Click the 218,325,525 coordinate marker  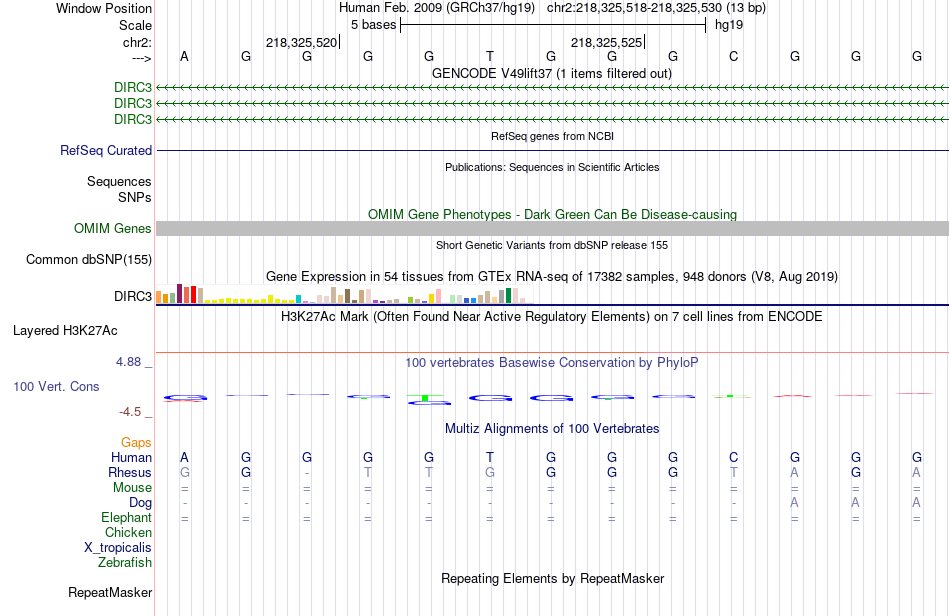point(607,42)
